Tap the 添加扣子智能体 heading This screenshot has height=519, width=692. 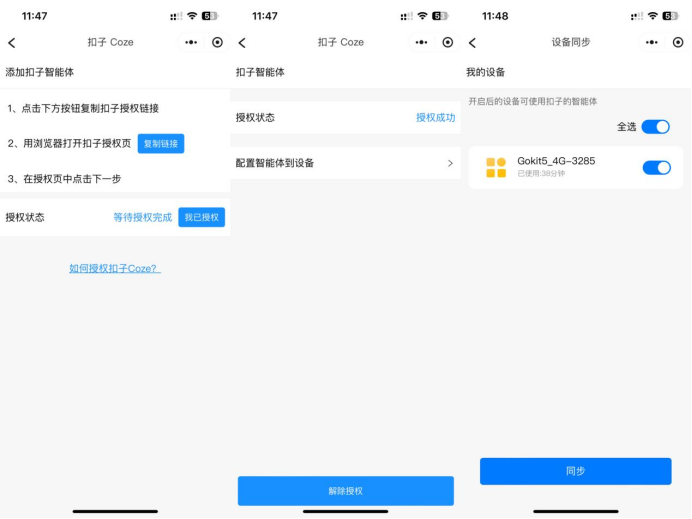[x=40, y=72]
